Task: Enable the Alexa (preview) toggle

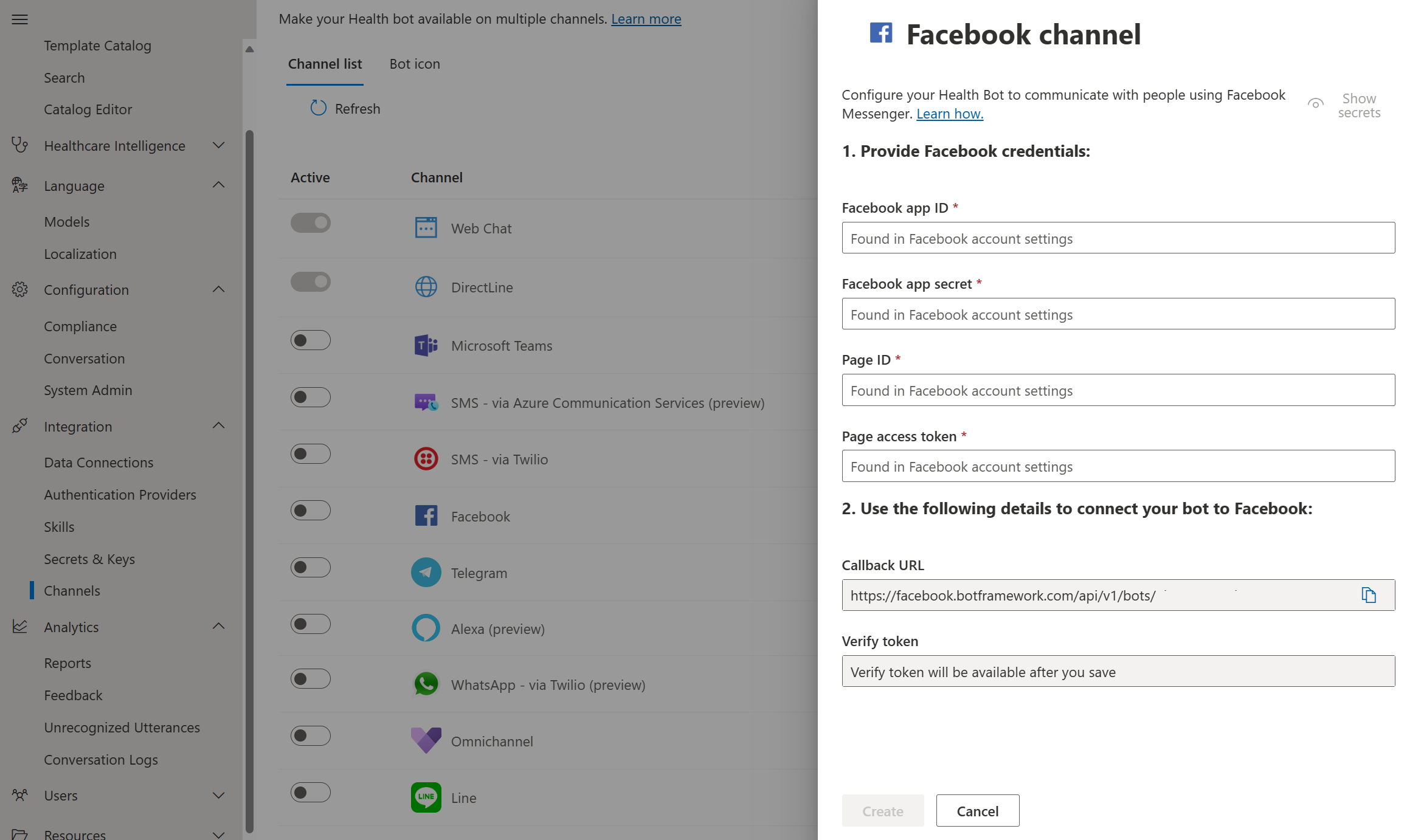Action: click(x=311, y=624)
